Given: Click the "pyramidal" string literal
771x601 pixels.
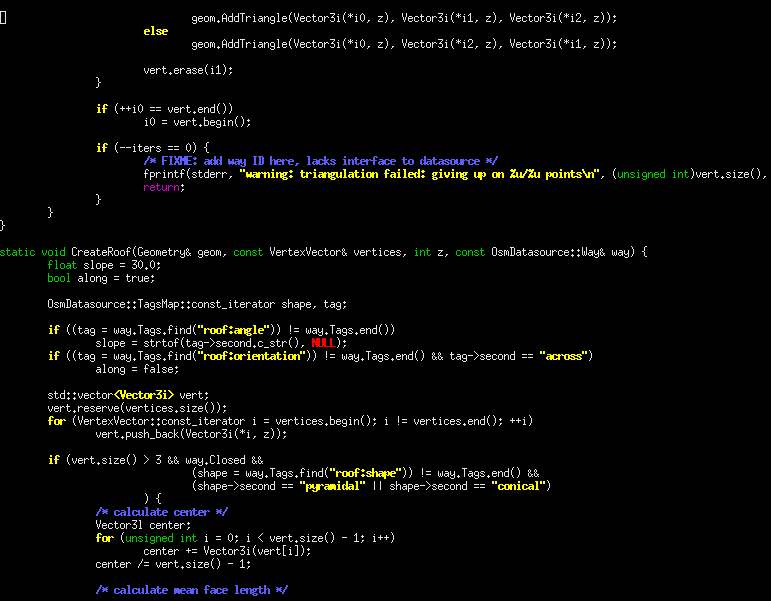Looking at the screenshot, I should point(326,486).
